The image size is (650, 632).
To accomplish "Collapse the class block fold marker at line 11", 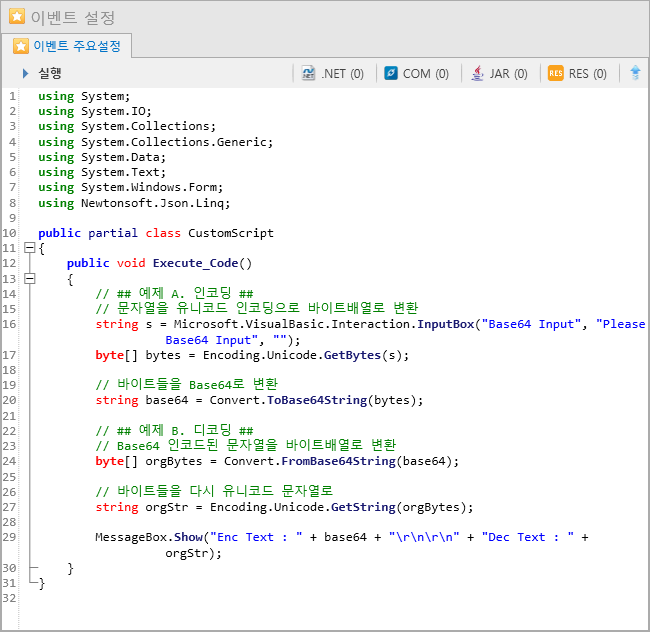I will coord(29,248).
